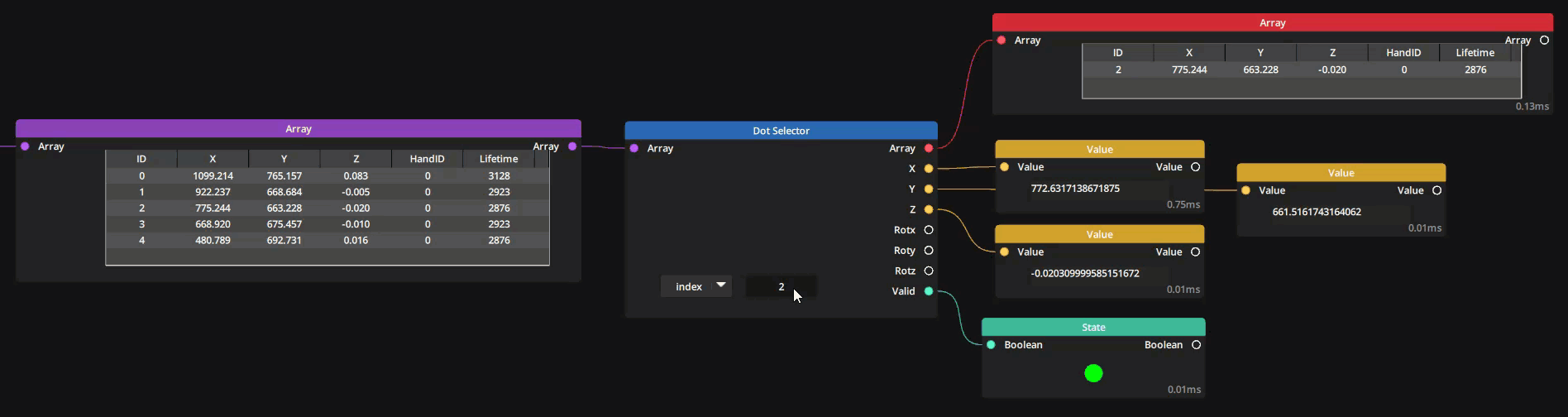The width and height of the screenshot is (1568, 417).
Task: Click the index number field showing 2
Action: (781, 286)
